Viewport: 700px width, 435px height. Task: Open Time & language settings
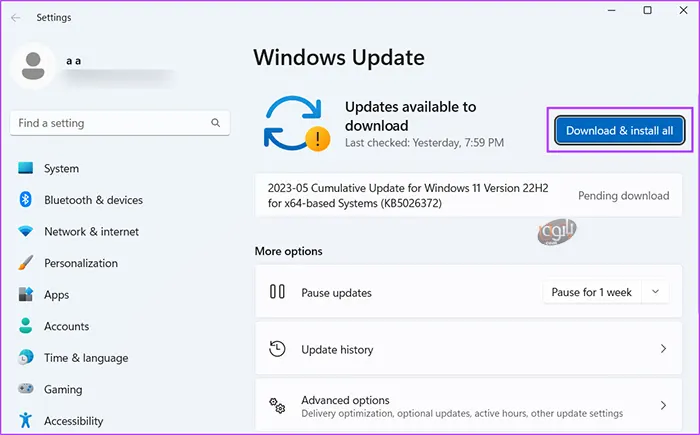click(x=86, y=358)
